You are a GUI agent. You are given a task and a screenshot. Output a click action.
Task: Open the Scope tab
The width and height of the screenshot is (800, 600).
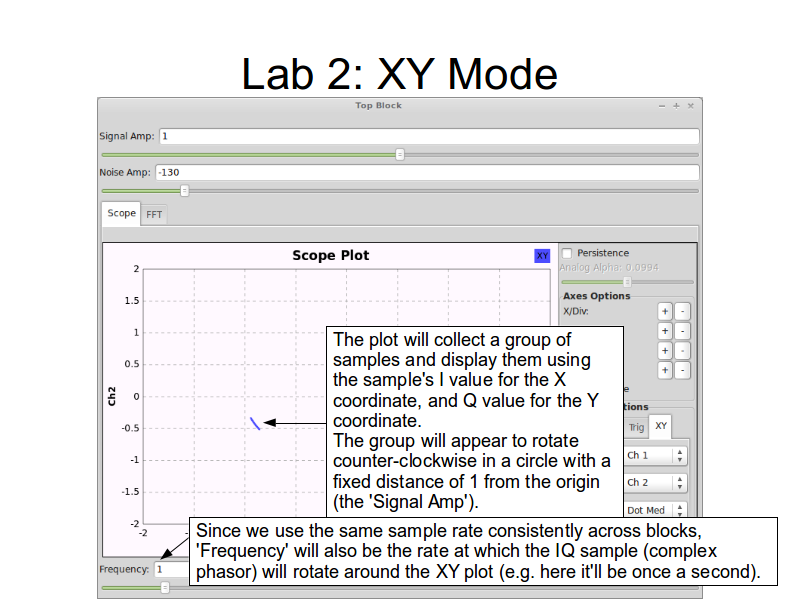121,213
